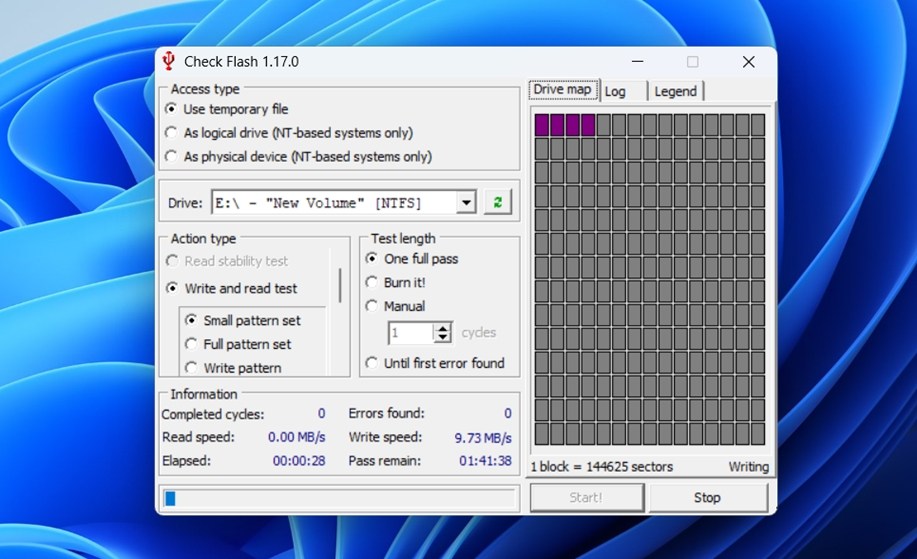Select 'Burn it!' test length
Screen dimensions: 917x559
[x=372, y=283]
